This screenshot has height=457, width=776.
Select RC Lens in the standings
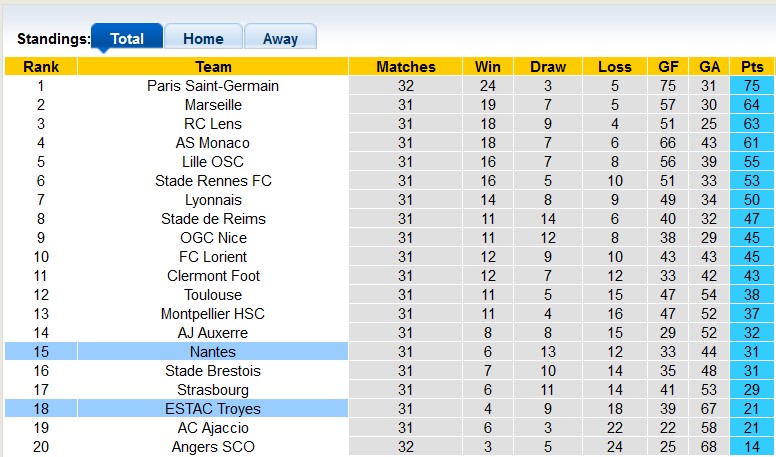tap(213, 124)
